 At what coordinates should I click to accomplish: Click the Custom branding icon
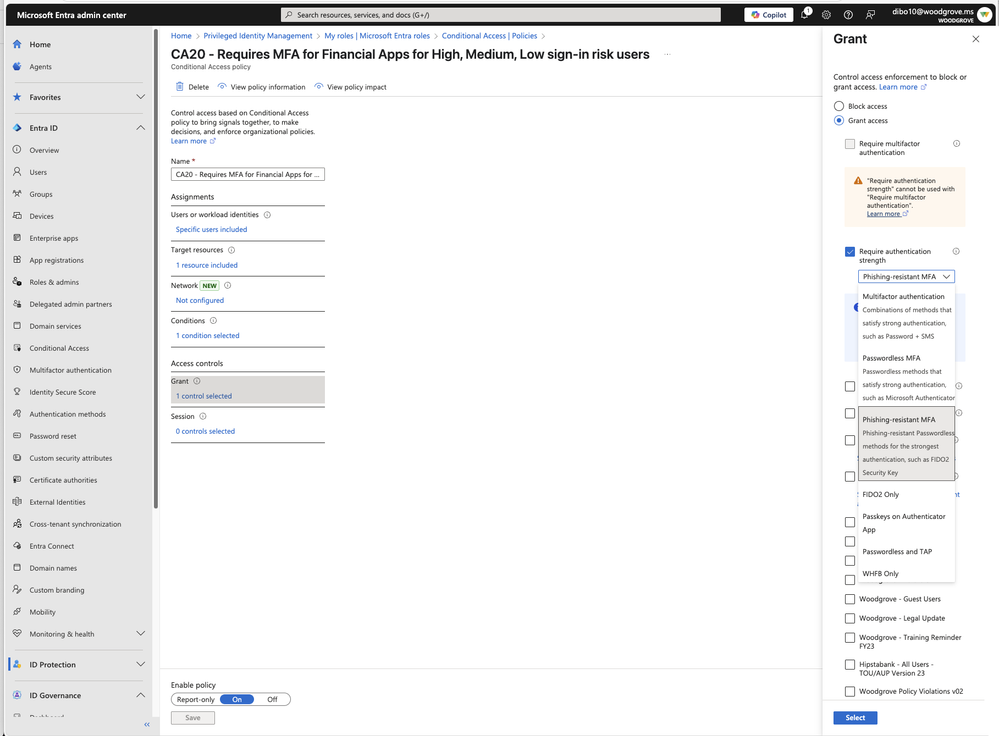click(x=17, y=590)
